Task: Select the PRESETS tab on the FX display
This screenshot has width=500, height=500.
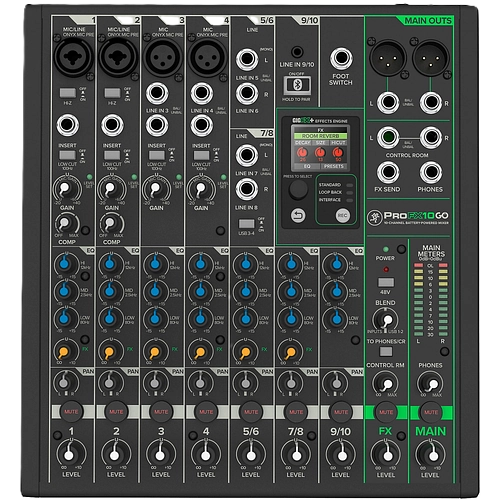Action: click(333, 166)
